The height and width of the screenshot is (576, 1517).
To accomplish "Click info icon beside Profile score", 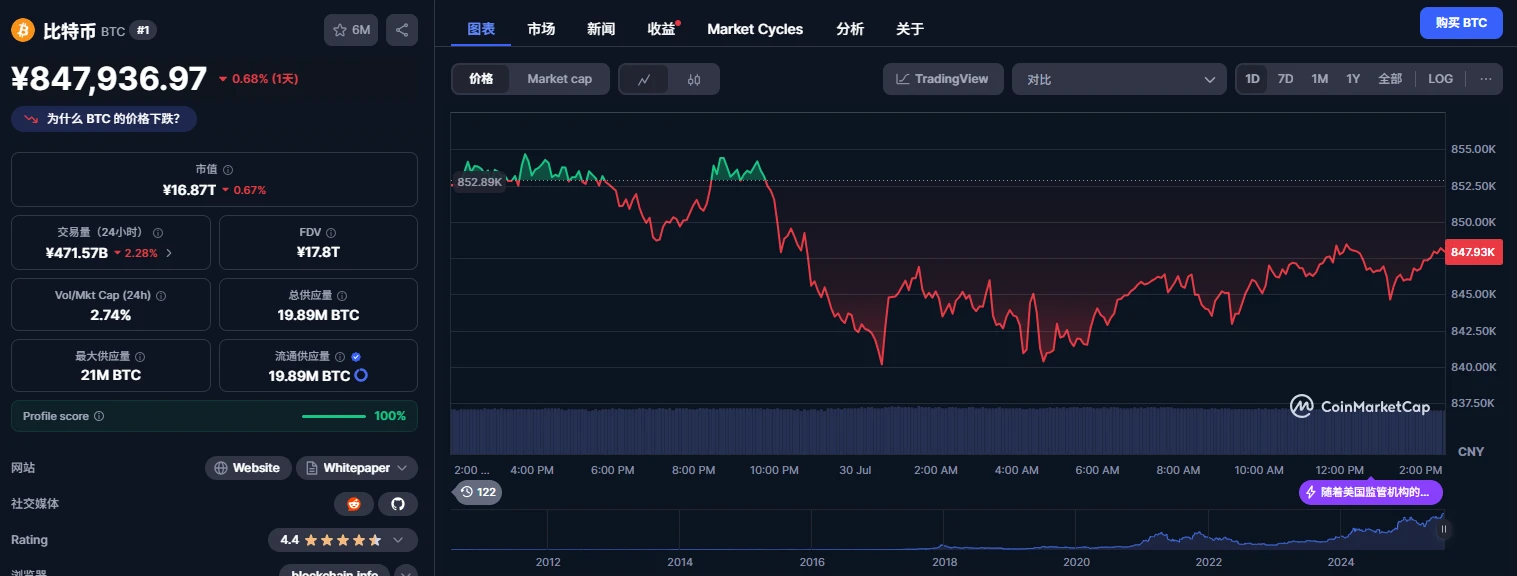I will click(x=99, y=416).
